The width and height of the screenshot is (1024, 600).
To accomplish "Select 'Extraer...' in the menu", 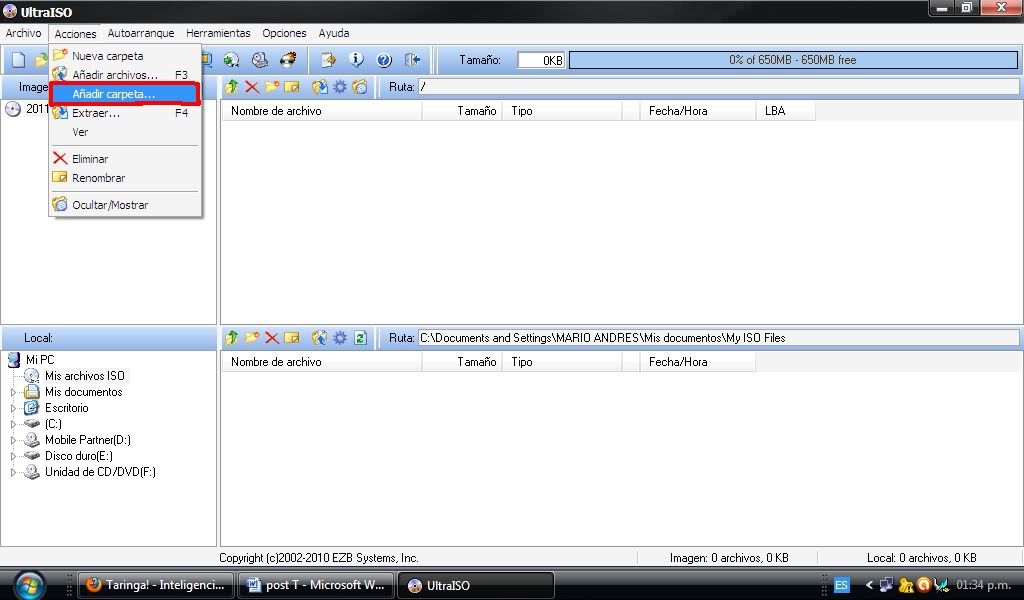I will click(x=125, y=113).
